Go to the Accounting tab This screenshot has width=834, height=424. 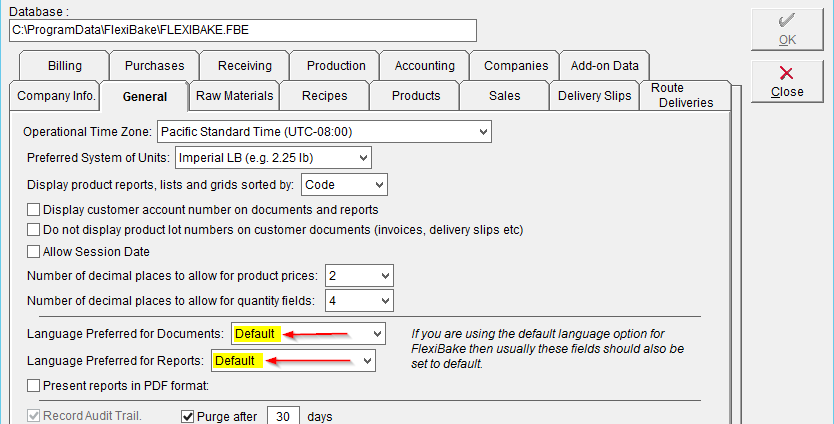pos(424,66)
